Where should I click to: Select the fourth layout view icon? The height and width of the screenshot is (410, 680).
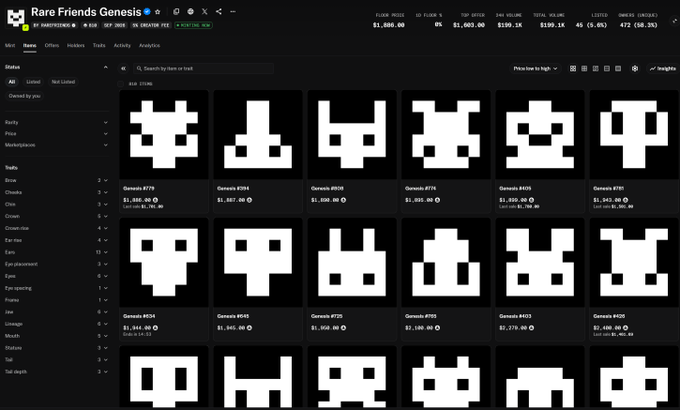[x=607, y=69]
